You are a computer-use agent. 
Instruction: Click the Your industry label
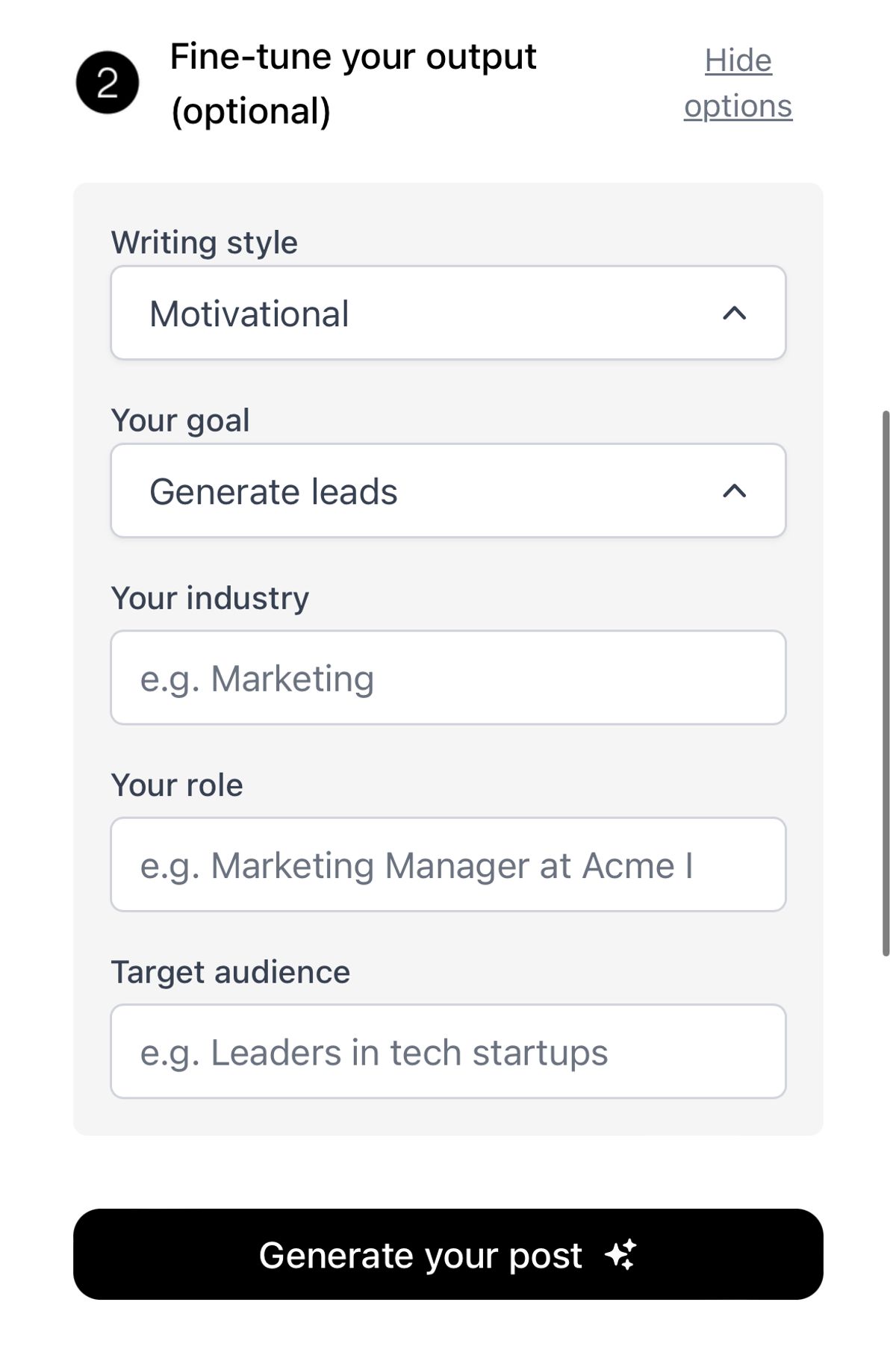click(x=210, y=598)
